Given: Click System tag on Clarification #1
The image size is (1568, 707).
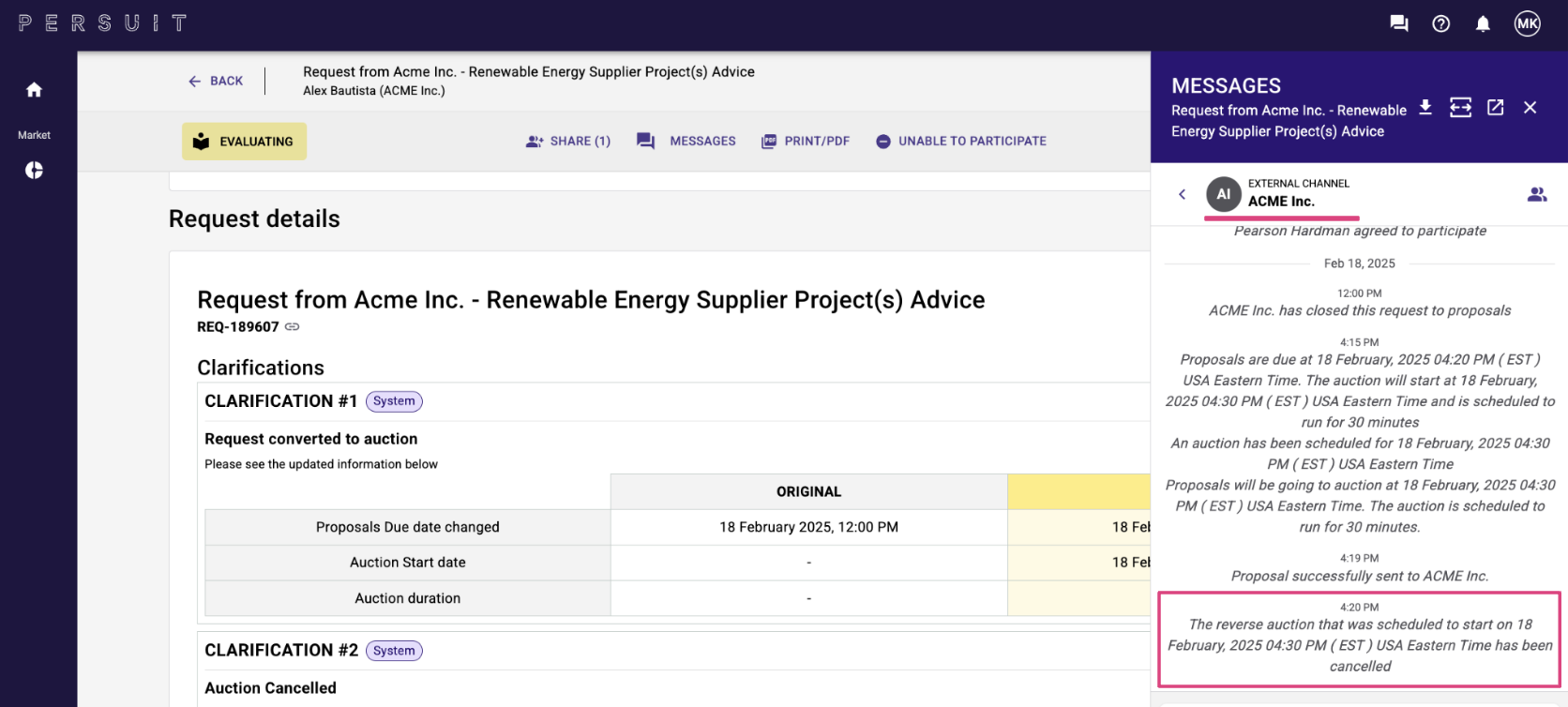Looking at the screenshot, I should (x=394, y=401).
